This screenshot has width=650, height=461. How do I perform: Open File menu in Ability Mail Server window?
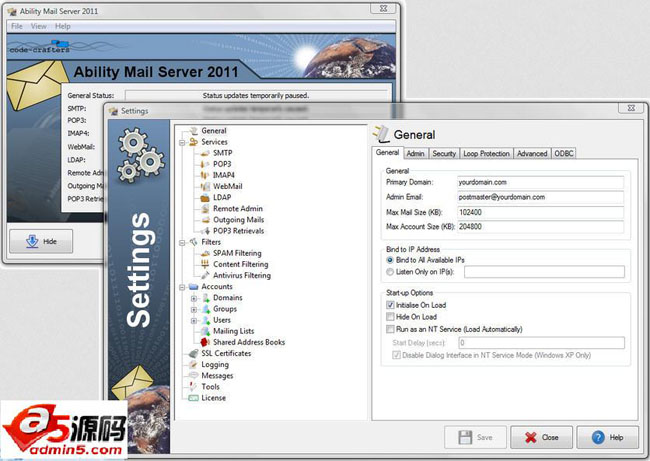point(17,26)
